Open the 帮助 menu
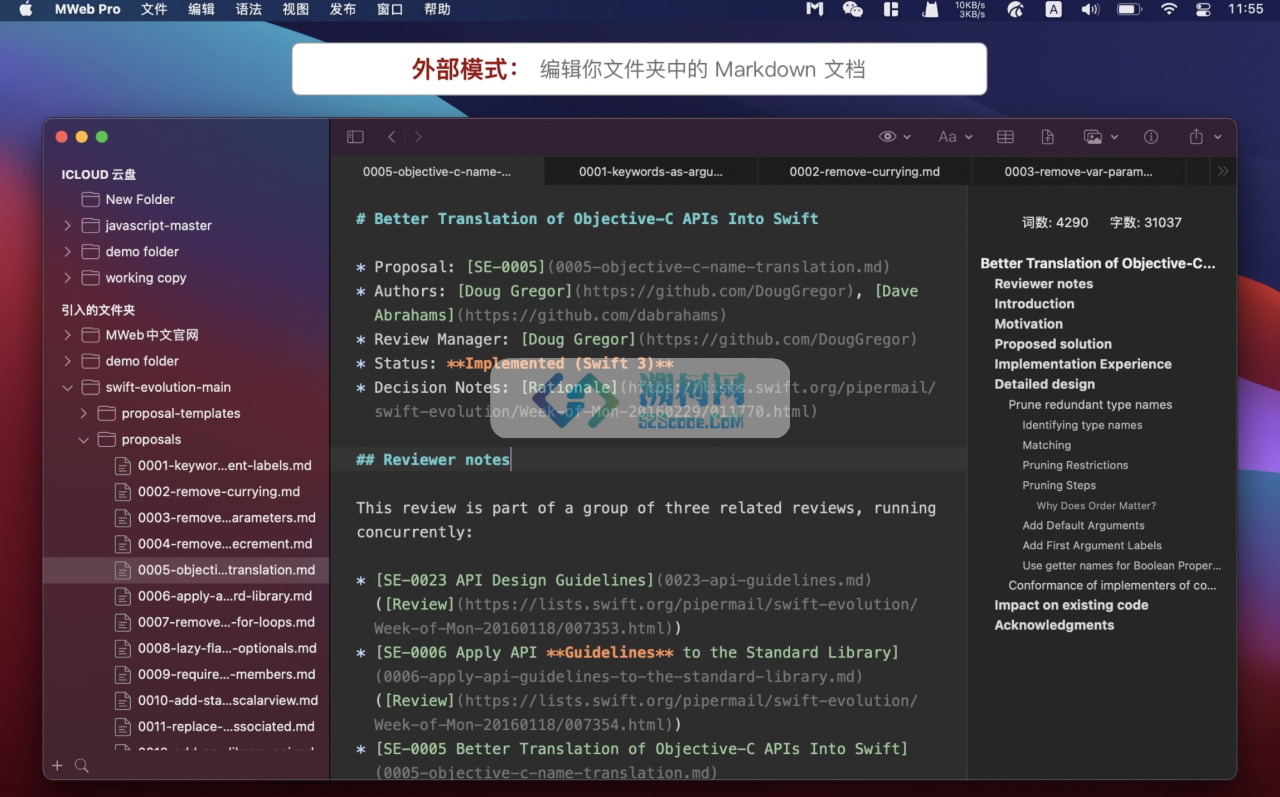The image size is (1280, 797). point(437,9)
